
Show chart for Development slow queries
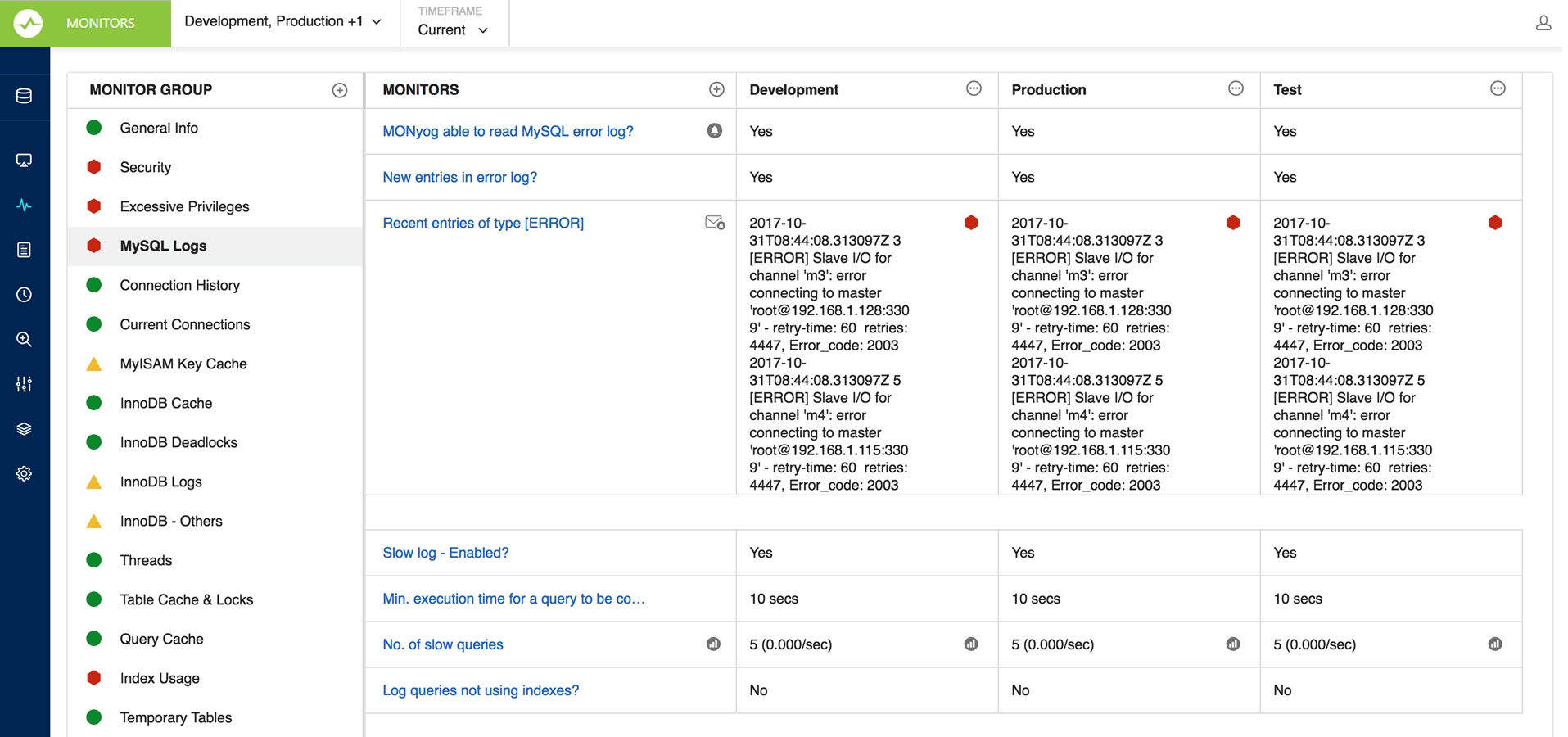[x=971, y=644]
